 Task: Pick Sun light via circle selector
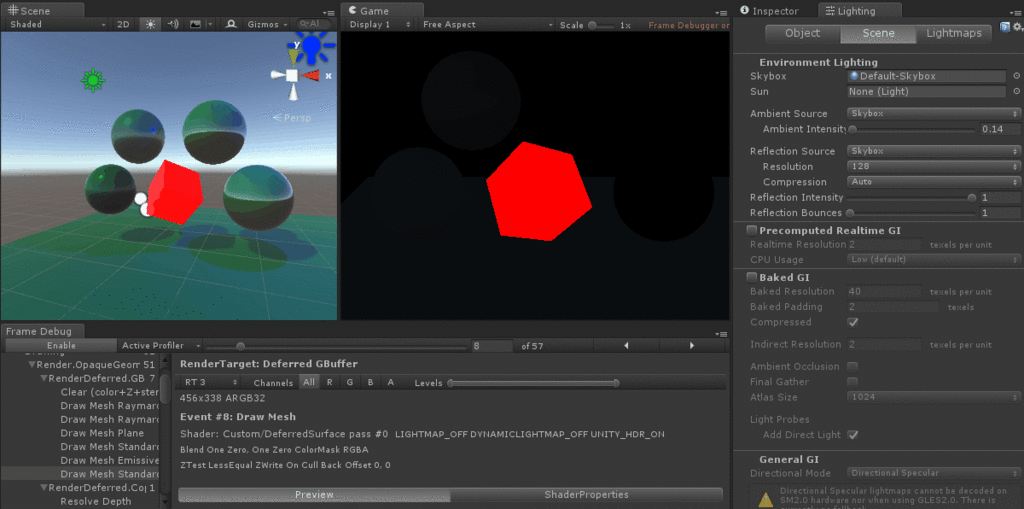pos(1016,91)
